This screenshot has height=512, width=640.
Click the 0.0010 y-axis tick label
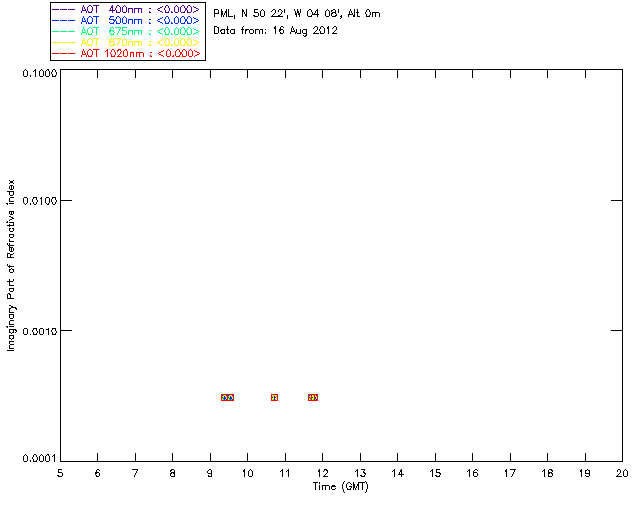[40, 331]
